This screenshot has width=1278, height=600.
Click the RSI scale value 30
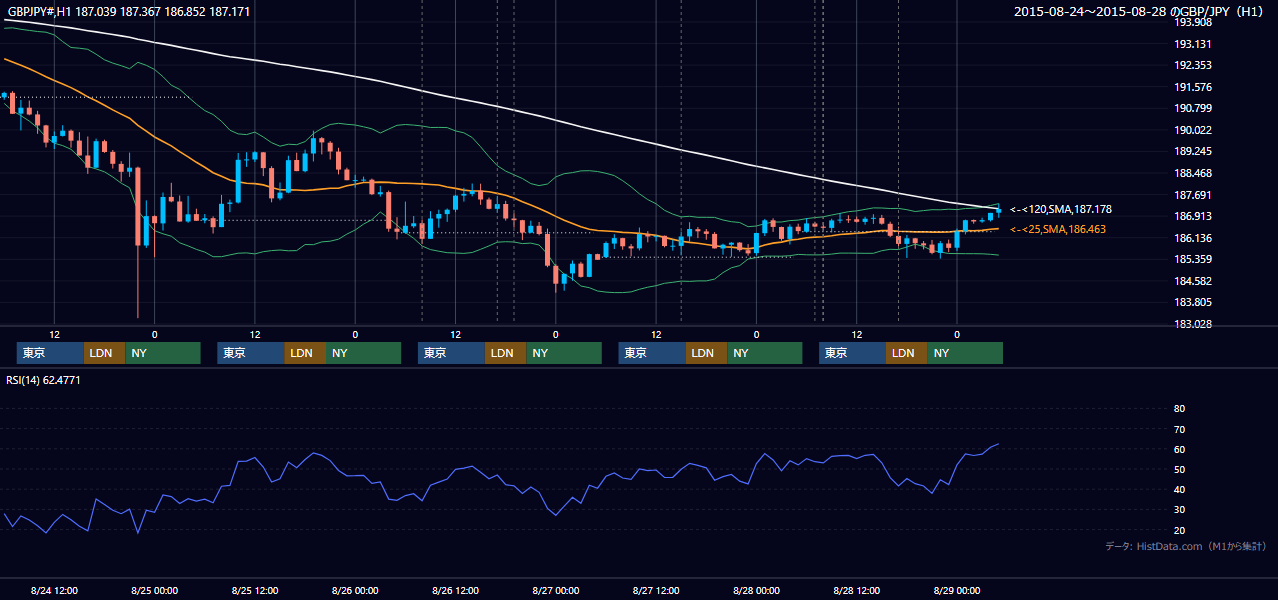point(1179,510)
